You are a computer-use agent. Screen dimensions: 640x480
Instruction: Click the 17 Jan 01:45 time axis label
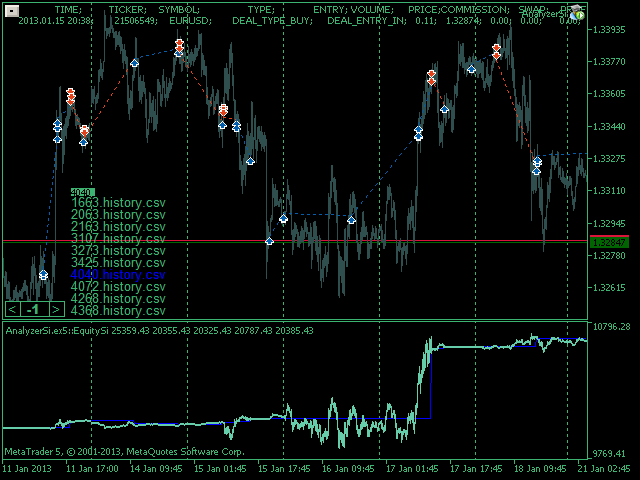click(x=415, y=469)
